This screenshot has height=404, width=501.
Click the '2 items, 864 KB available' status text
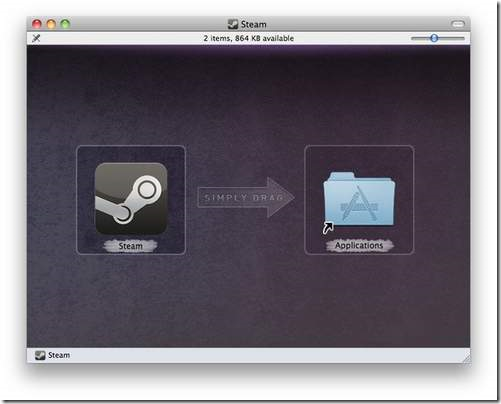tap(249, 38)
